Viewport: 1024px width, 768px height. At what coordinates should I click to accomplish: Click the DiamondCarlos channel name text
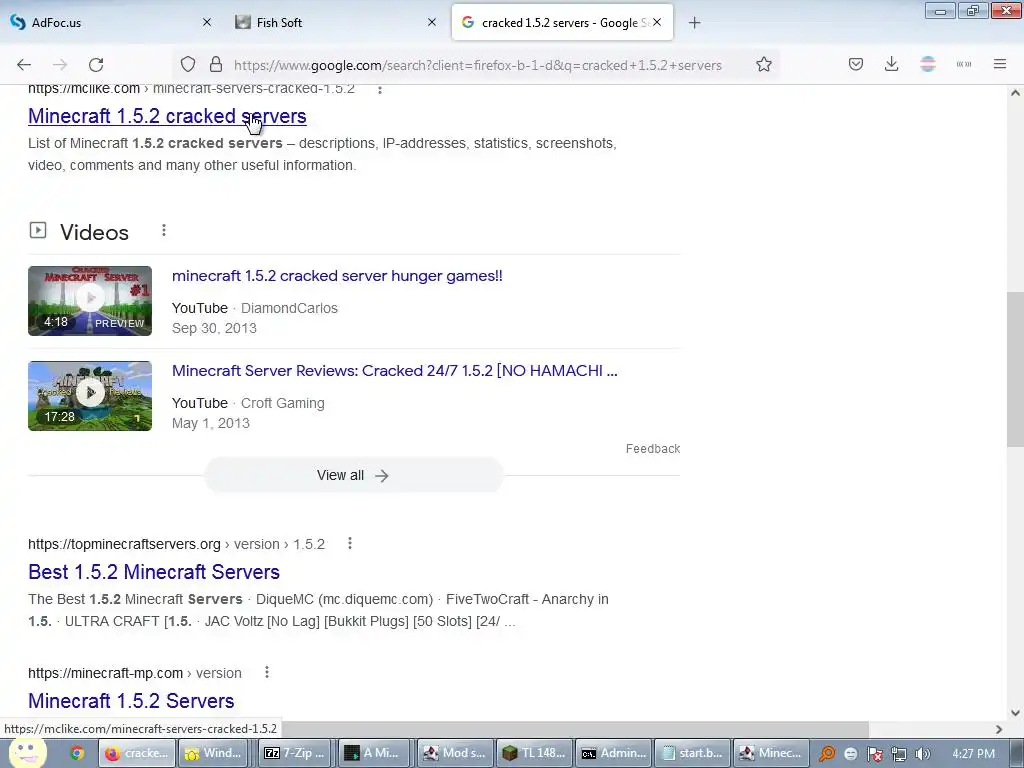tap(289, 308)
